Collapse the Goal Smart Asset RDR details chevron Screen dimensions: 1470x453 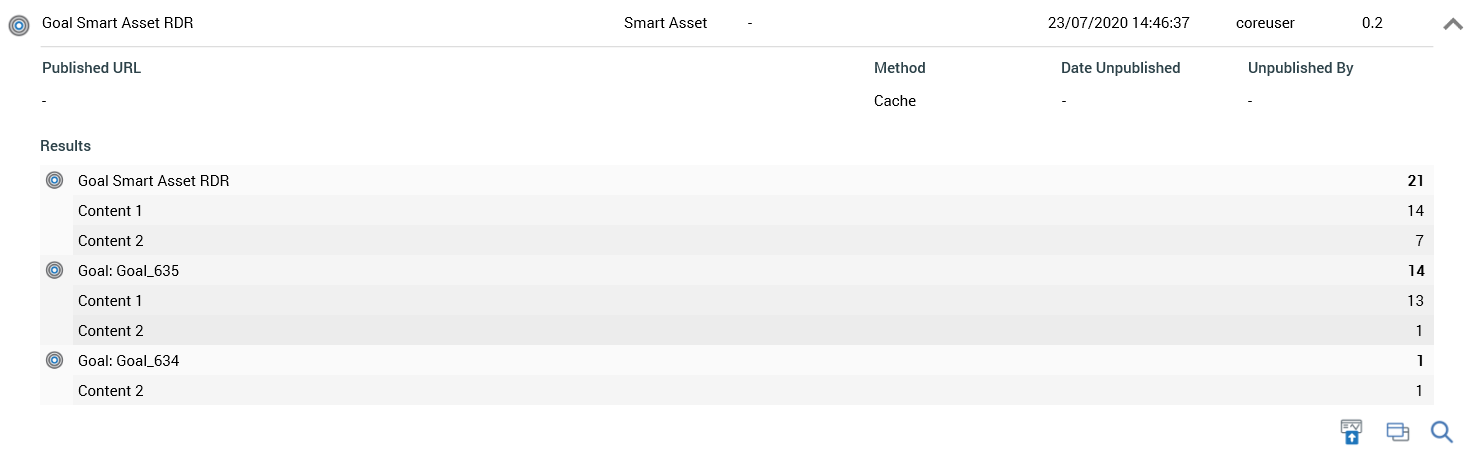pyautogui.click(x=1453, y=25)
